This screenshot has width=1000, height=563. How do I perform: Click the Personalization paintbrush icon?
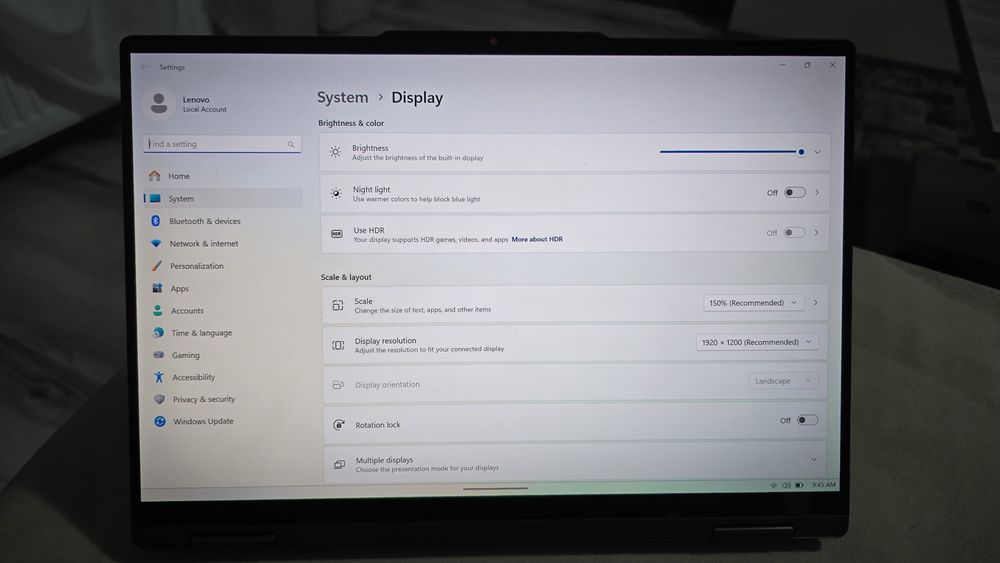(x=157, y=265)
